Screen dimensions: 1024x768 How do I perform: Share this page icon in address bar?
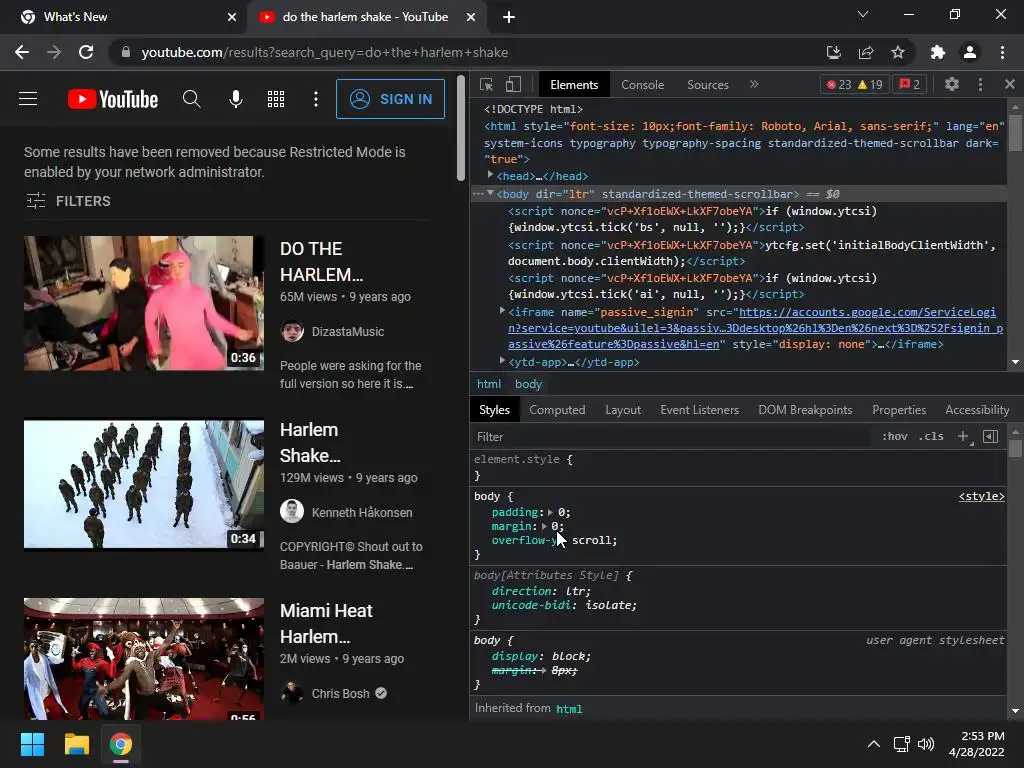[866, 52]
